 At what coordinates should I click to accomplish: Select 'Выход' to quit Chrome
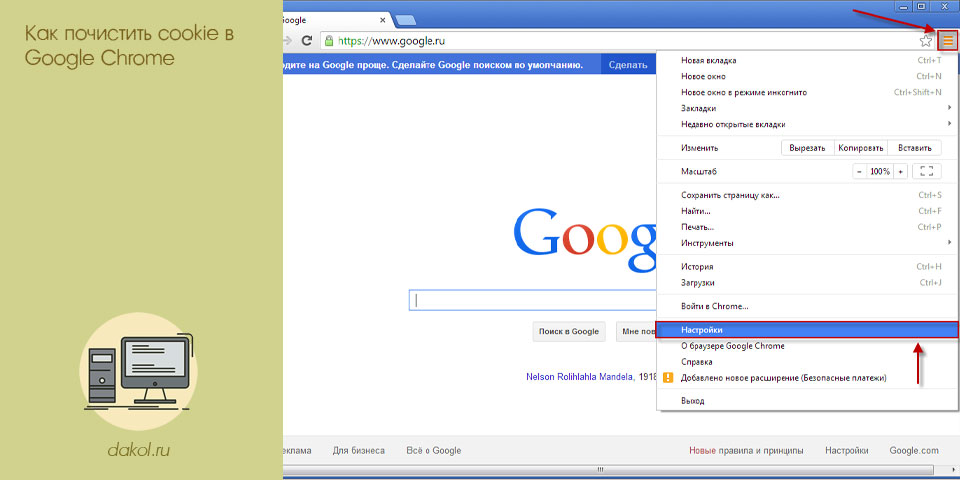807,401
